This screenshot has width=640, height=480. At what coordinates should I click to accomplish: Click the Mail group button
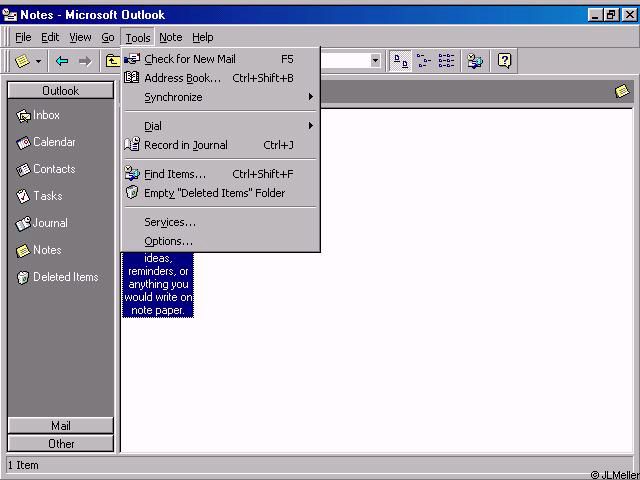pos(61,426)
